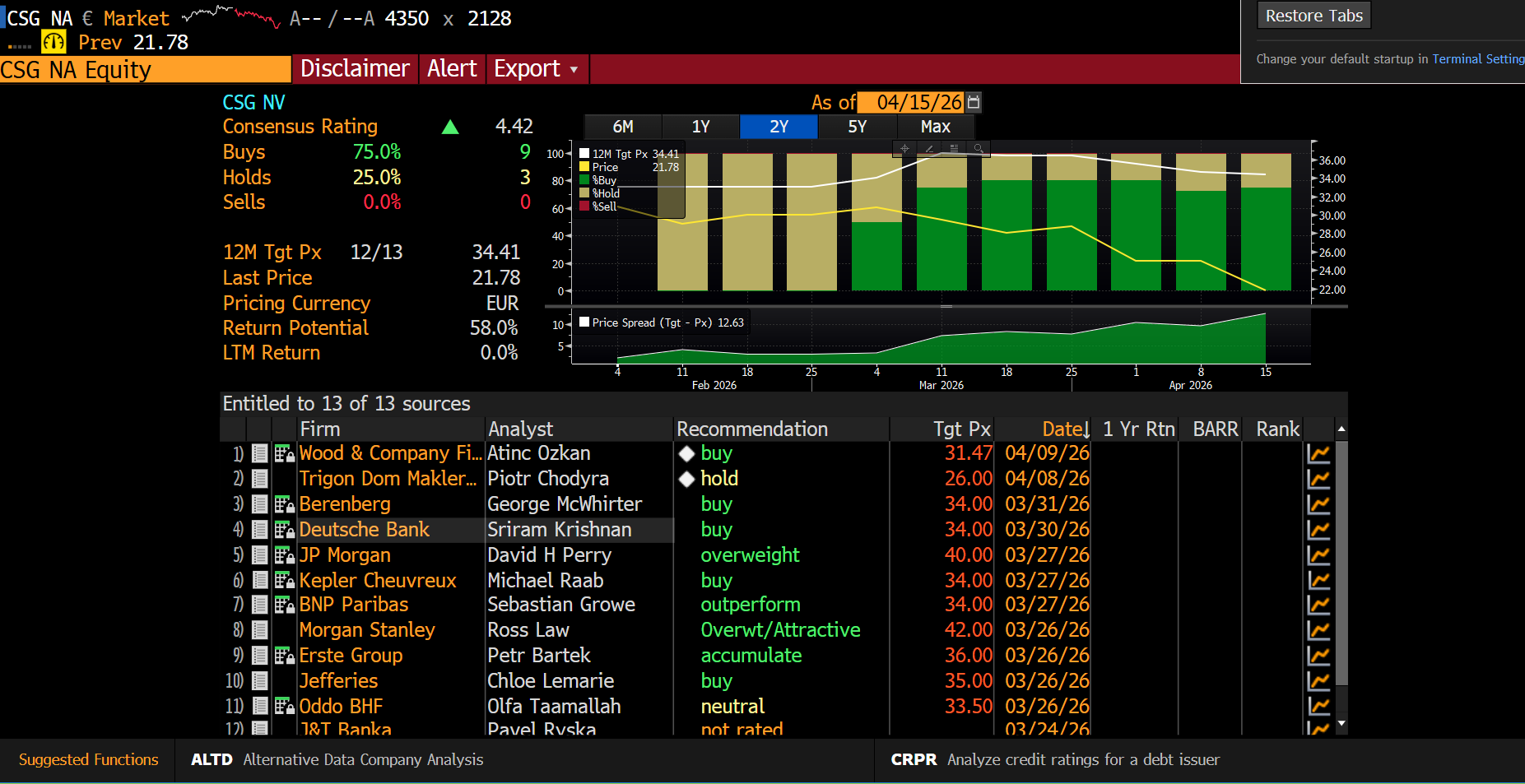Sort by the Rank column header

coord(1278,429)
